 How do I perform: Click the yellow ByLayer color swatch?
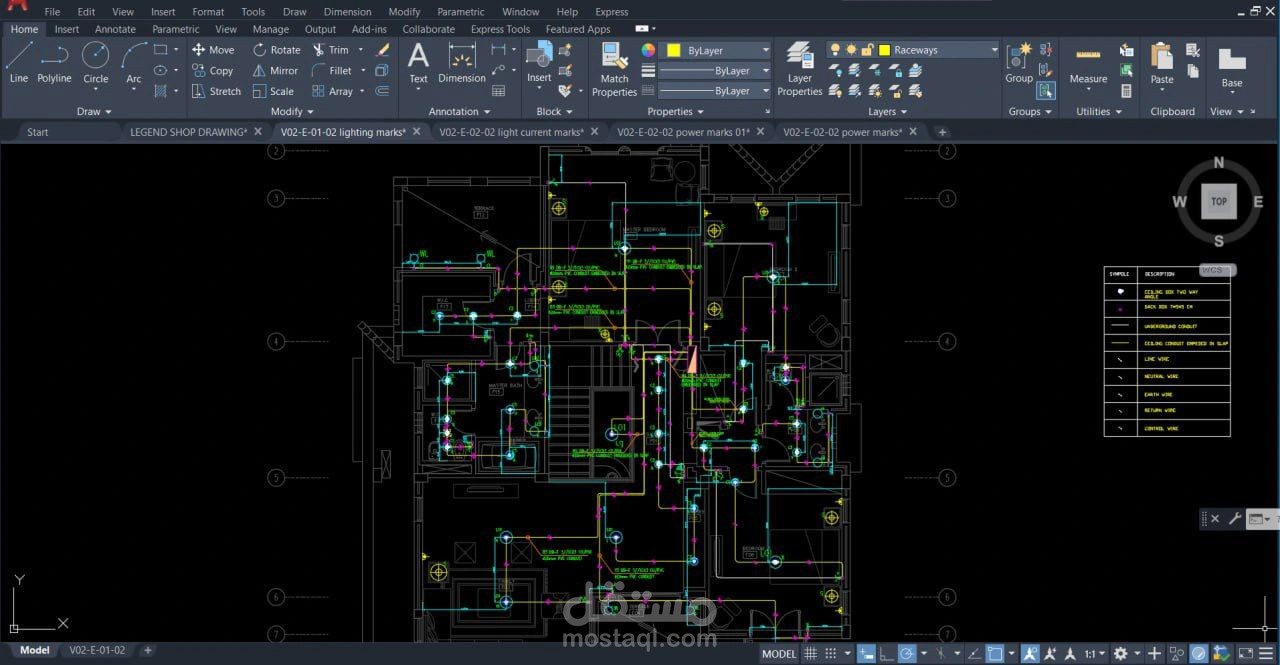tap(675, 51)
